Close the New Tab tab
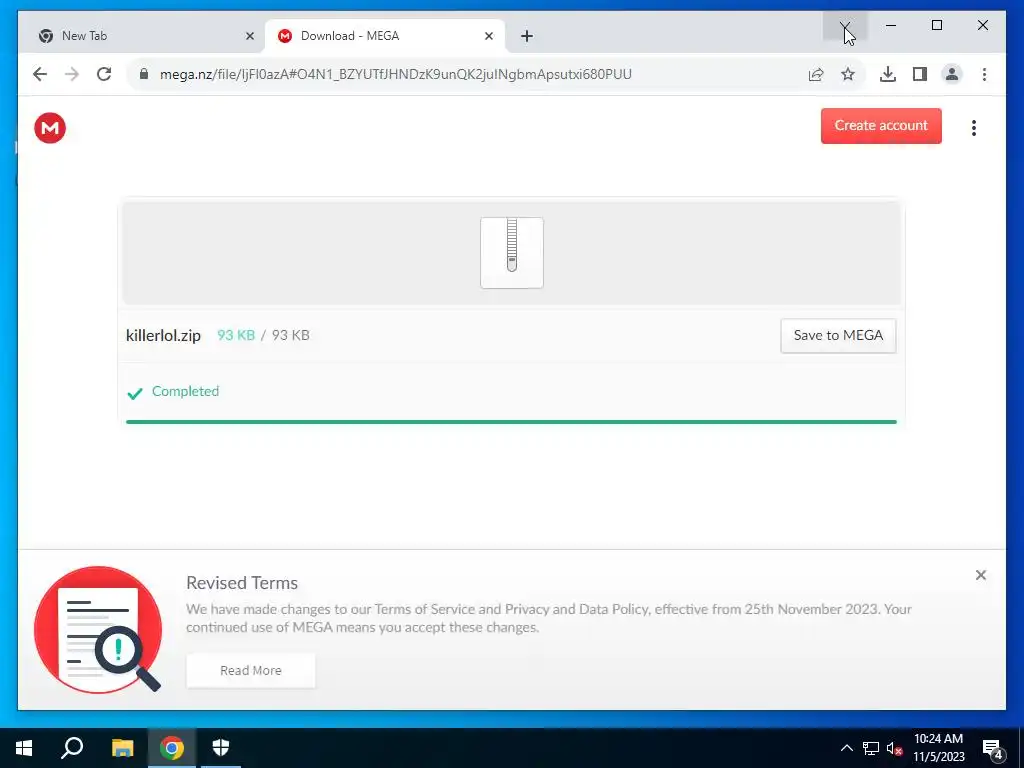The width and height of the screenshot is (1024, 768). [249, 36]
